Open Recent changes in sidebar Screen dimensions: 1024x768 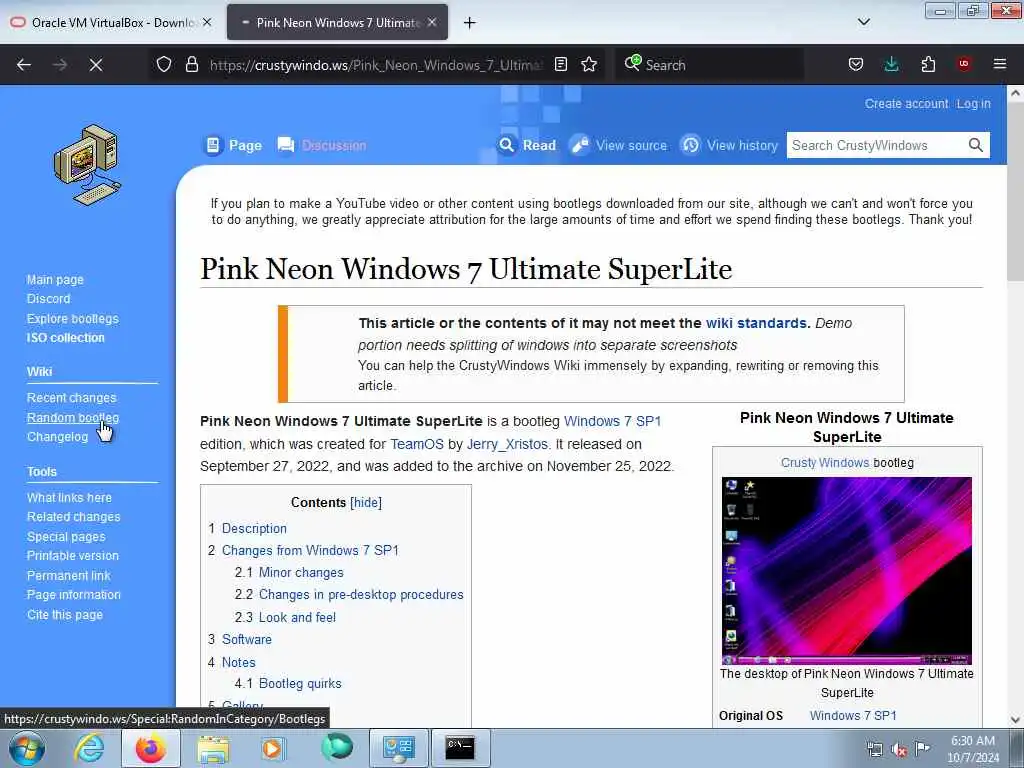pyautogui.click(x=71, y=398)
